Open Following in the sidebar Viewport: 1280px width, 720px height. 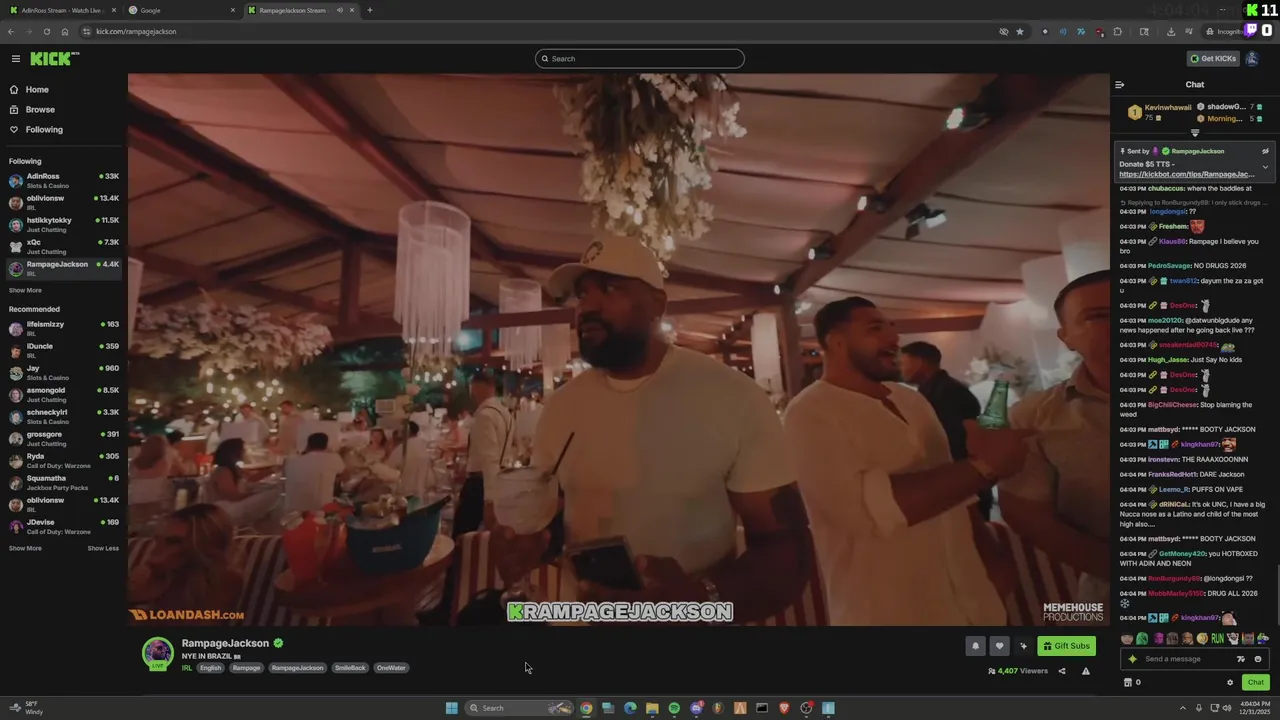[44, 130]
